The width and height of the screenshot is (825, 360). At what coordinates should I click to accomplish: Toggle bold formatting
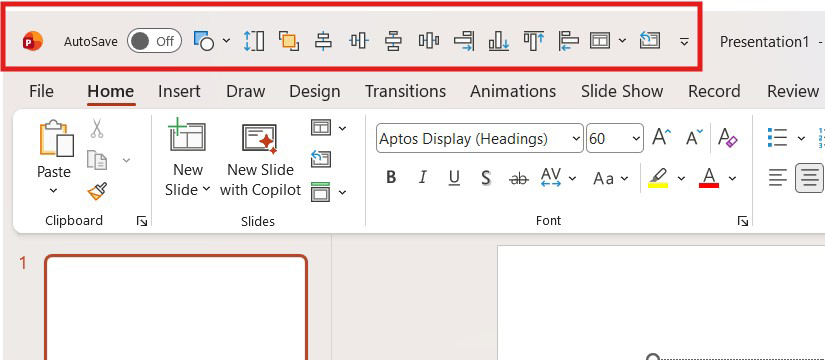point(391,178)
